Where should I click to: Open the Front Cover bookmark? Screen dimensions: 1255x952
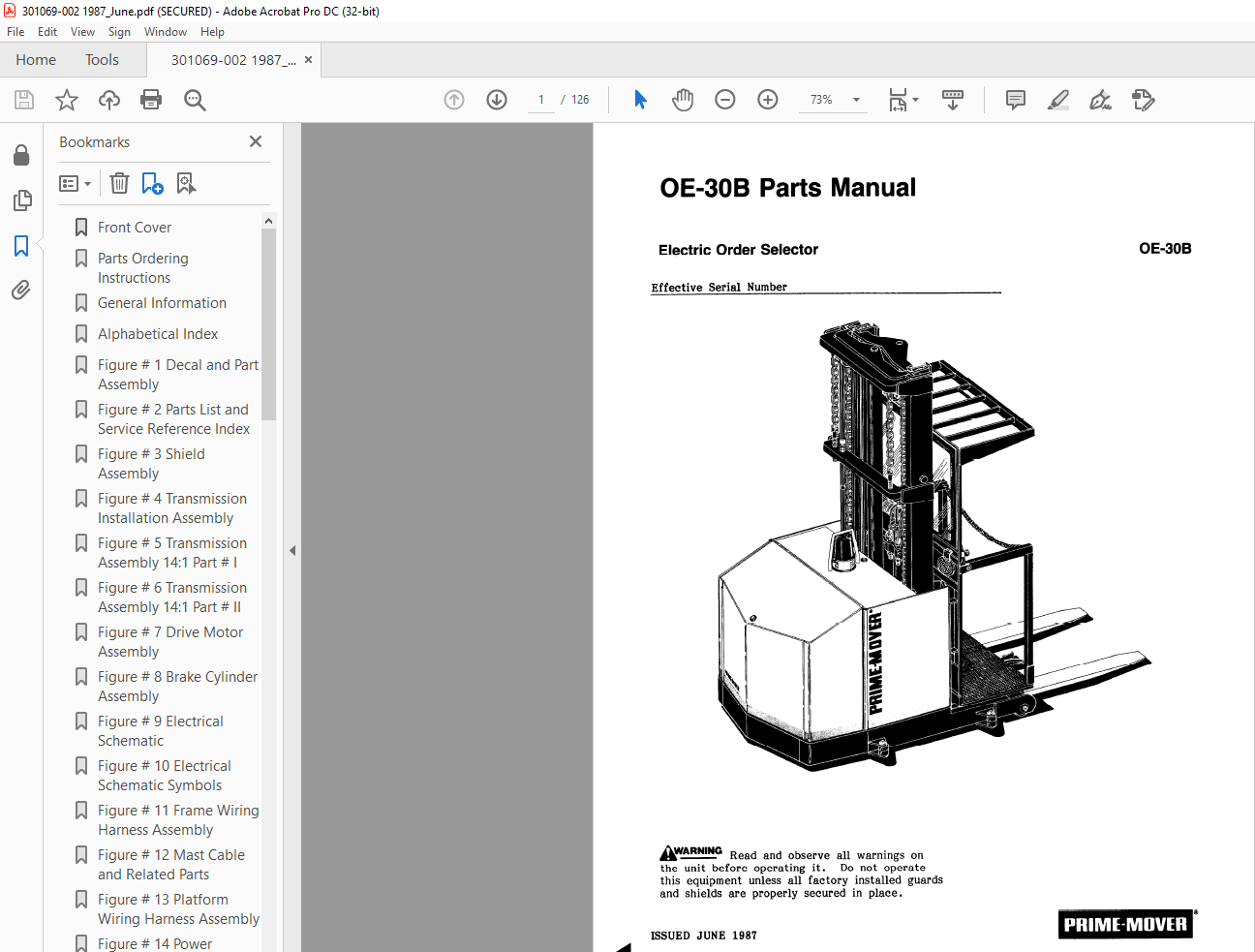pyautogui.click(x=135, y=228)
